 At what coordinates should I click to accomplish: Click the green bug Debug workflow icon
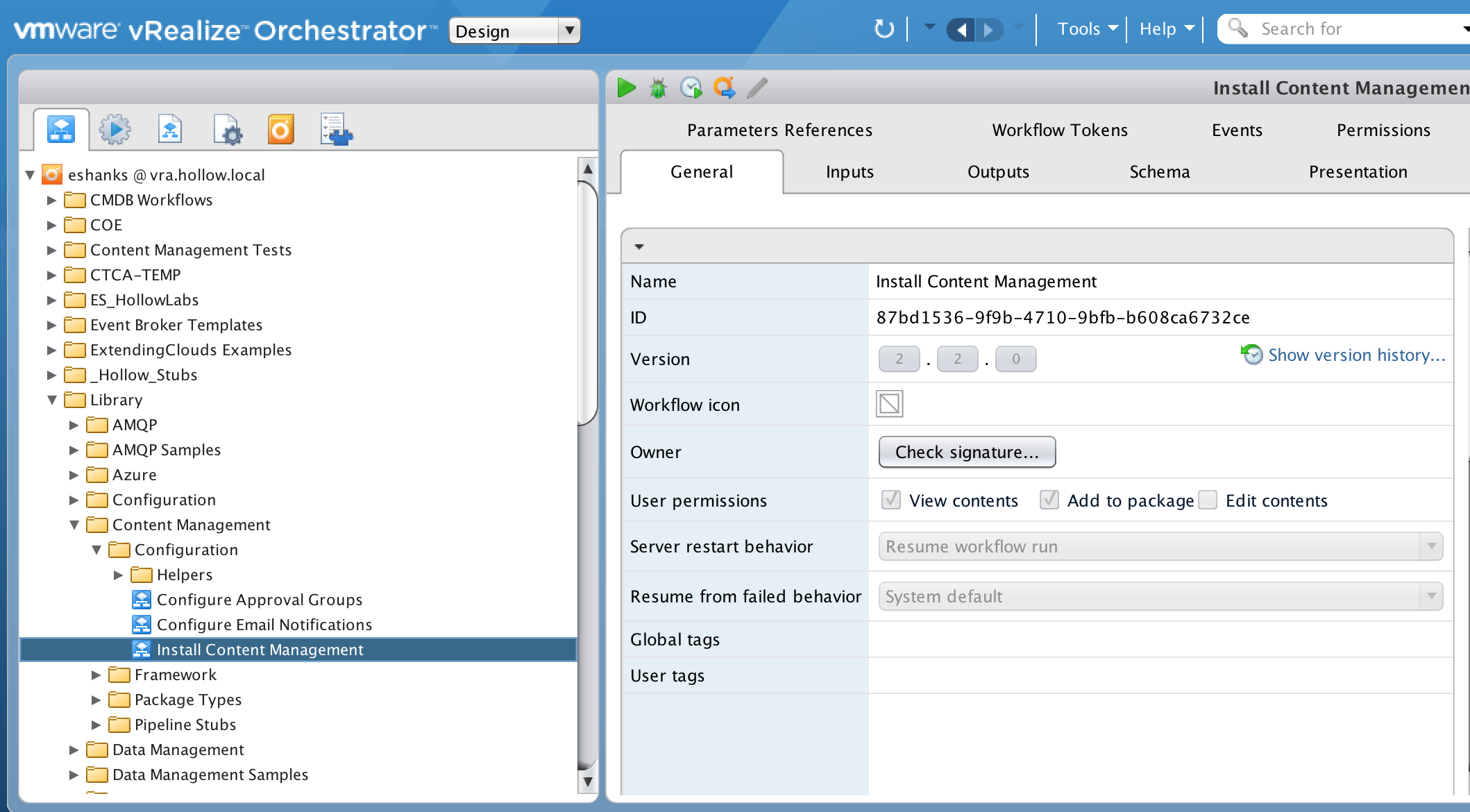click(x=658, y=87)
